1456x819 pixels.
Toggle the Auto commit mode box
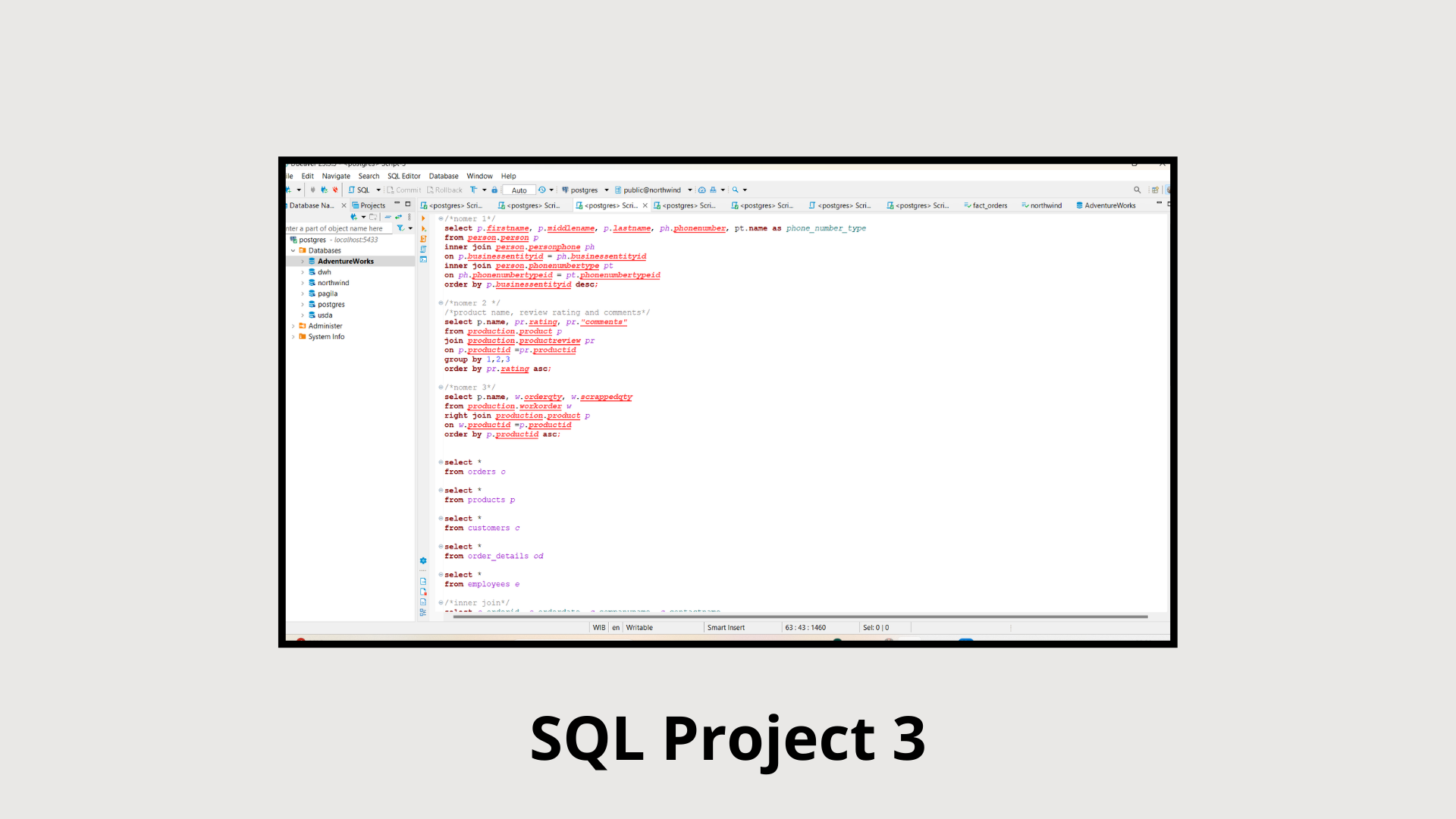tap(519, 190)
